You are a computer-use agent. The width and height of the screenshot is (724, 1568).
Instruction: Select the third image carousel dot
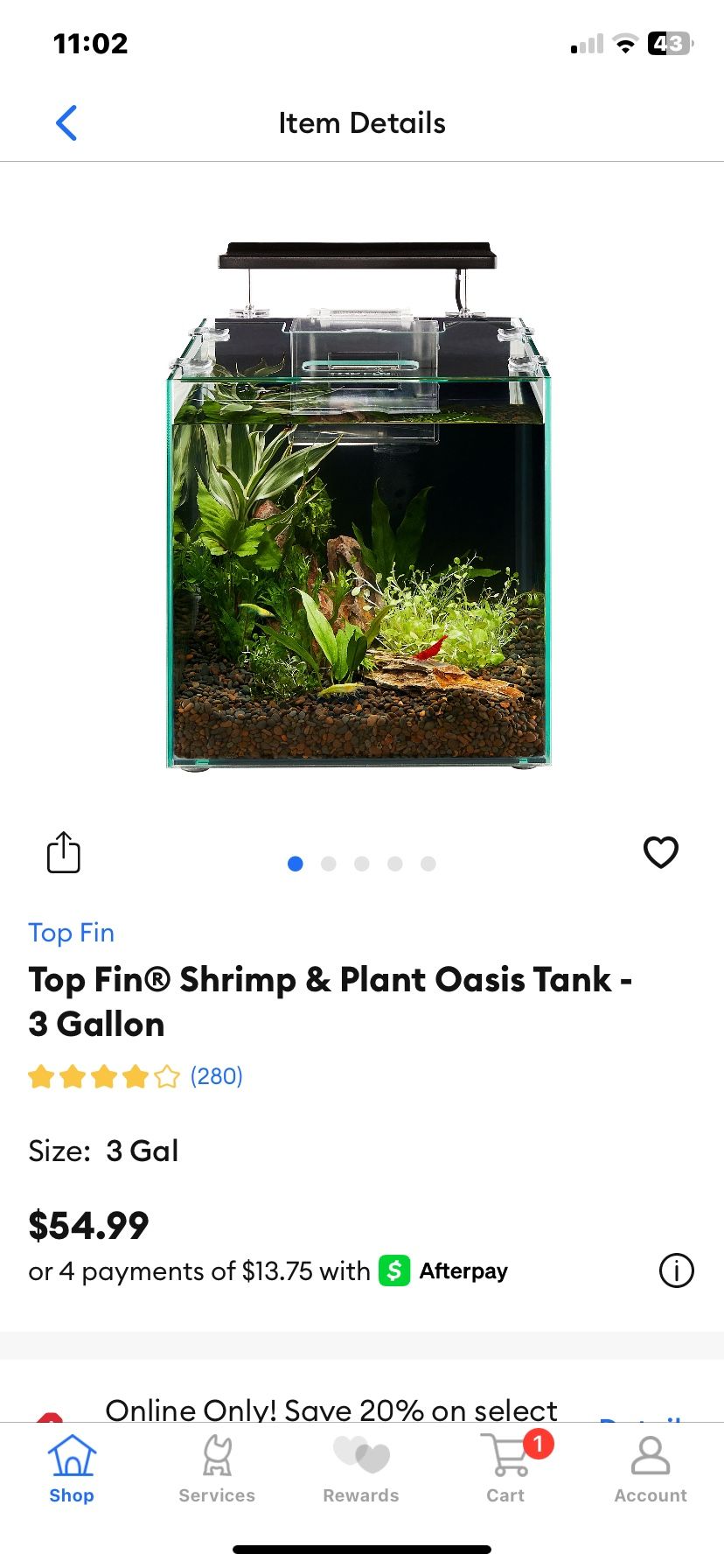click(x=362, y=864)
